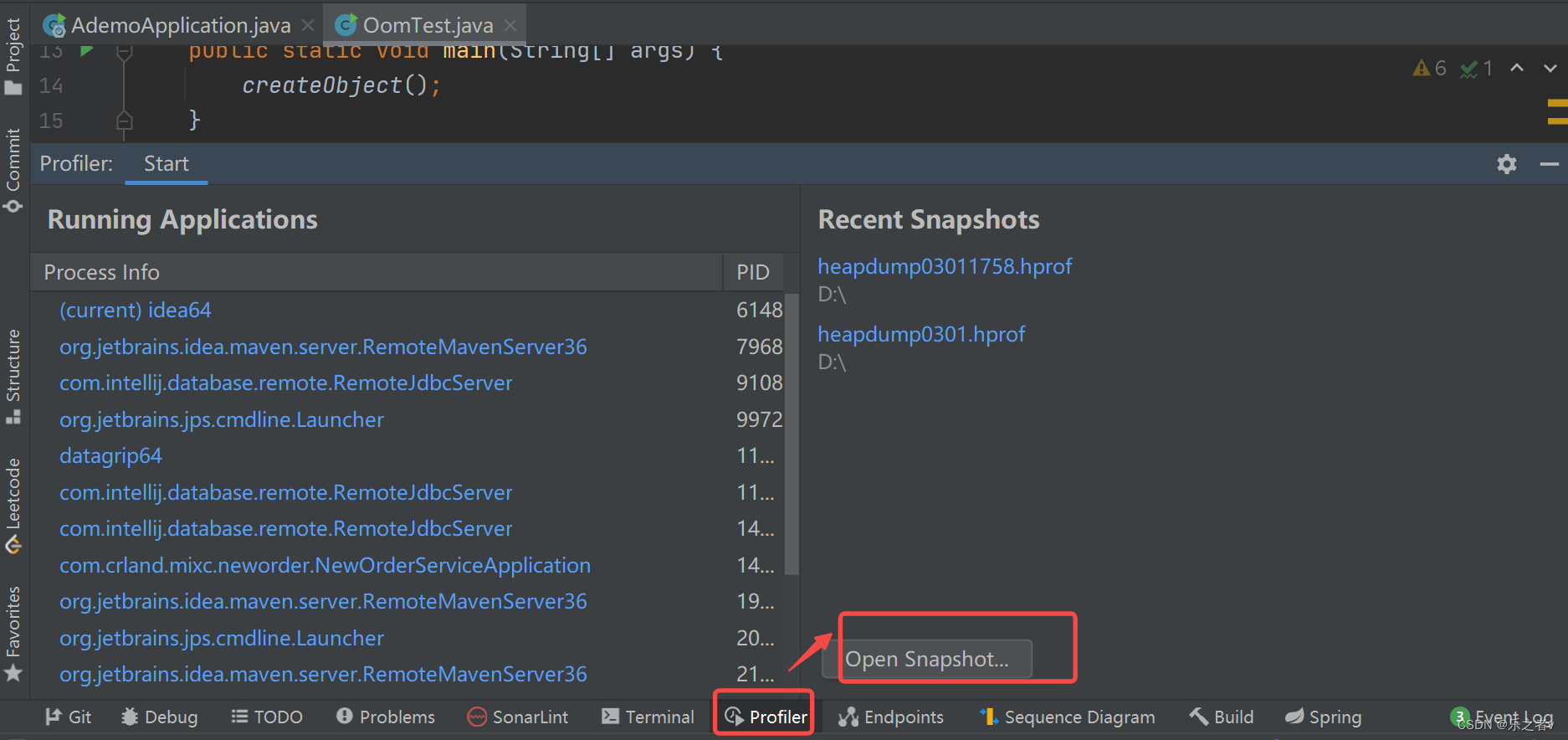Run main method from gutter arrow

click(x=86, y=51)
